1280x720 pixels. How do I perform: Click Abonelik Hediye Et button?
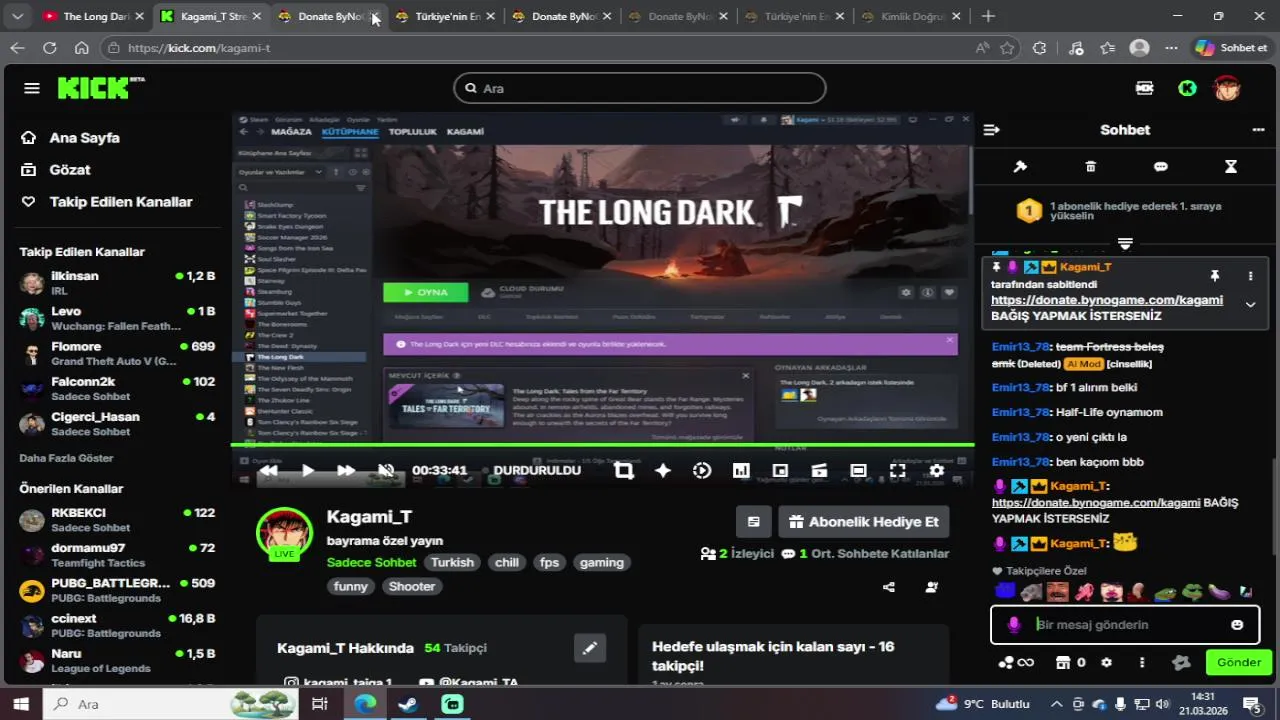click(864, 521)
